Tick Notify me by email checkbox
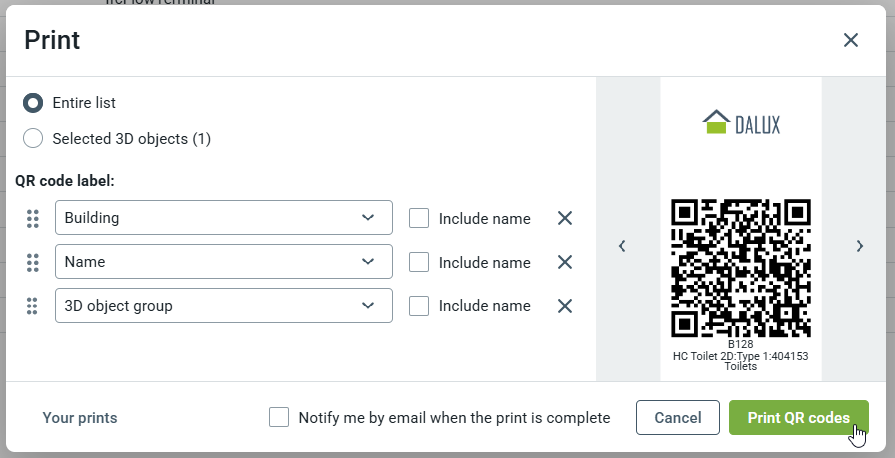This screenshot has width=895, height=458. coord(280,417)
